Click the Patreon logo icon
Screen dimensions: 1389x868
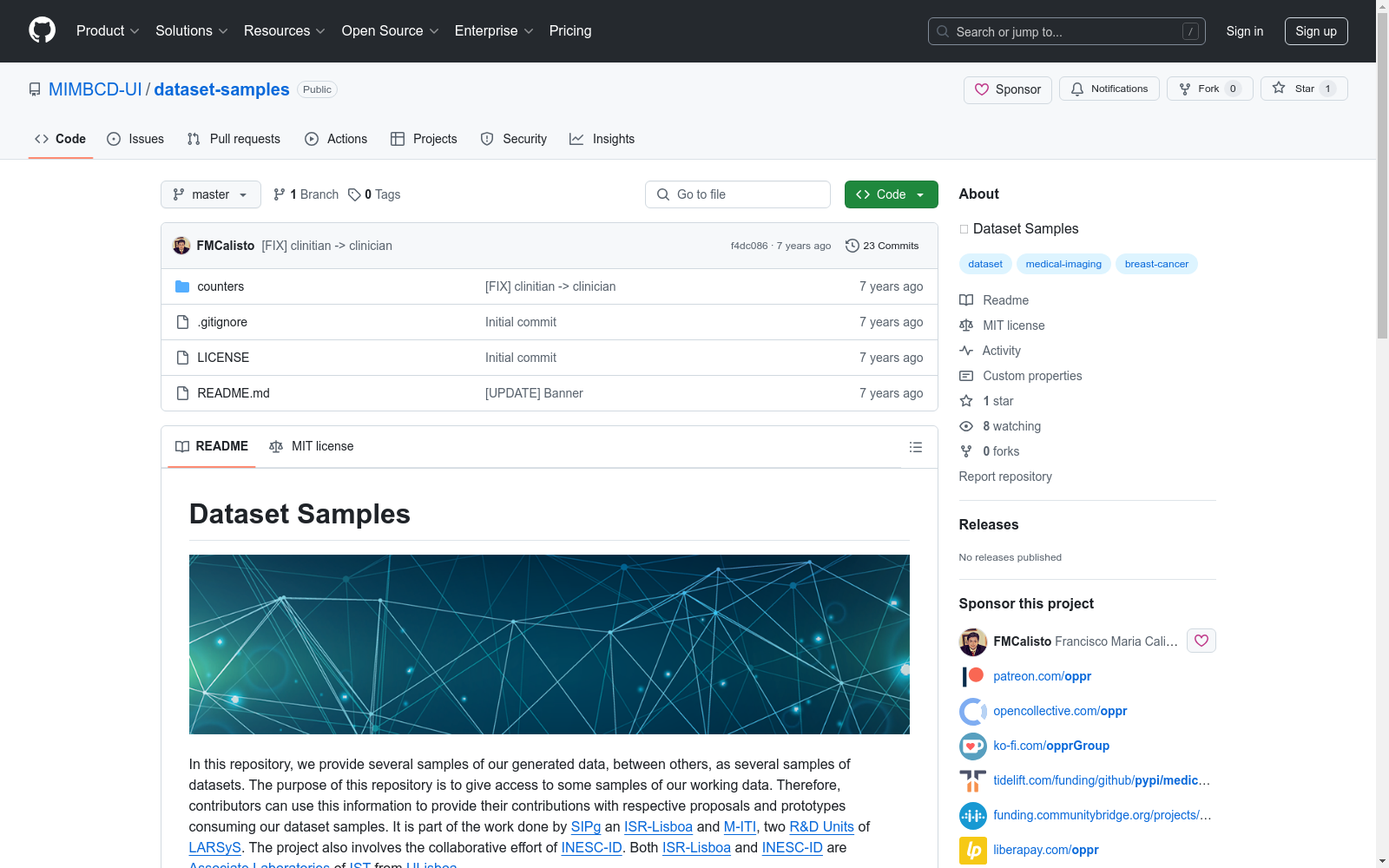[x=973, y=676]
